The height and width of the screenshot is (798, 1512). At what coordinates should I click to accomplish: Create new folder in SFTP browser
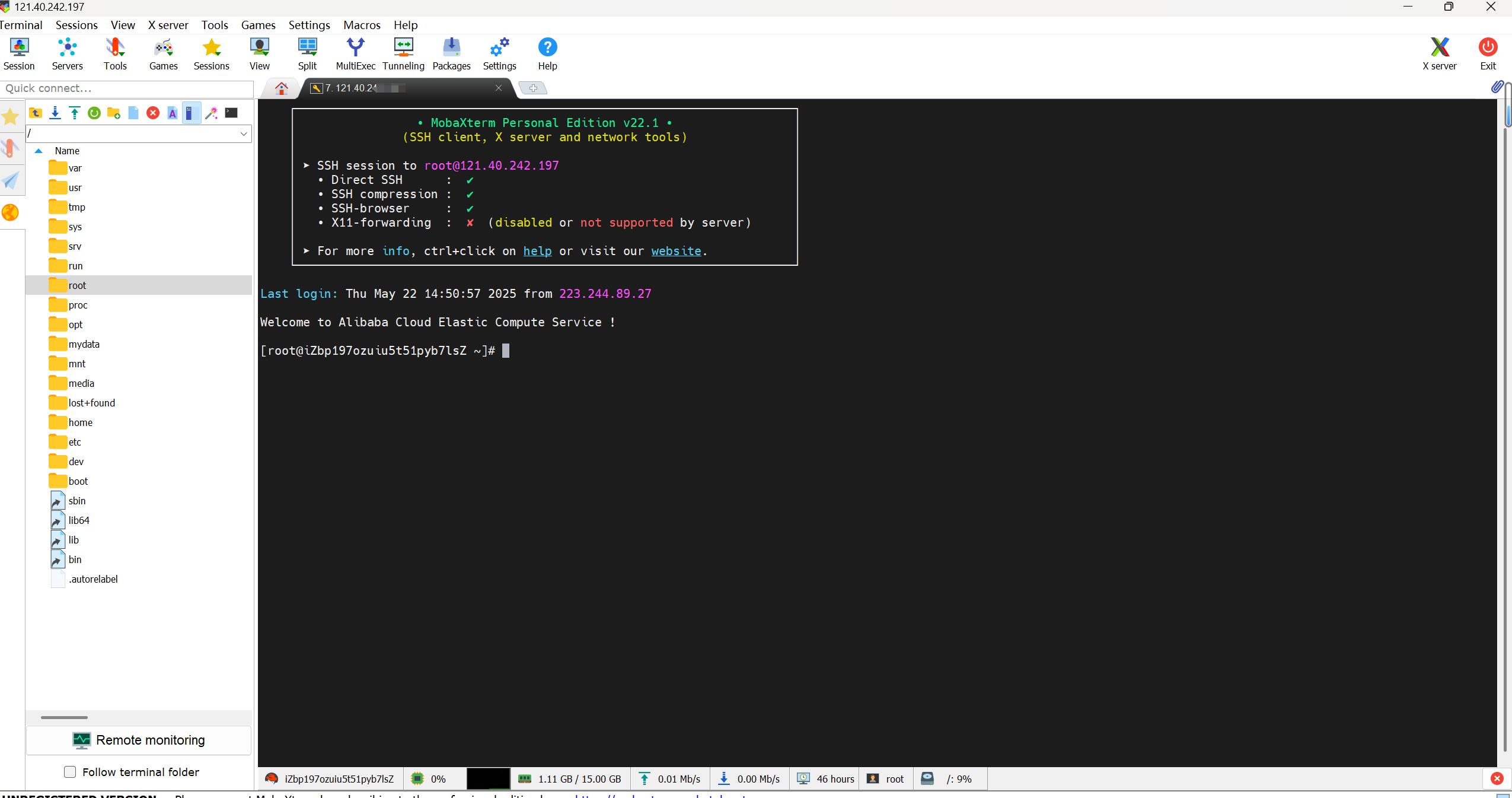click(x=114, y=113)
